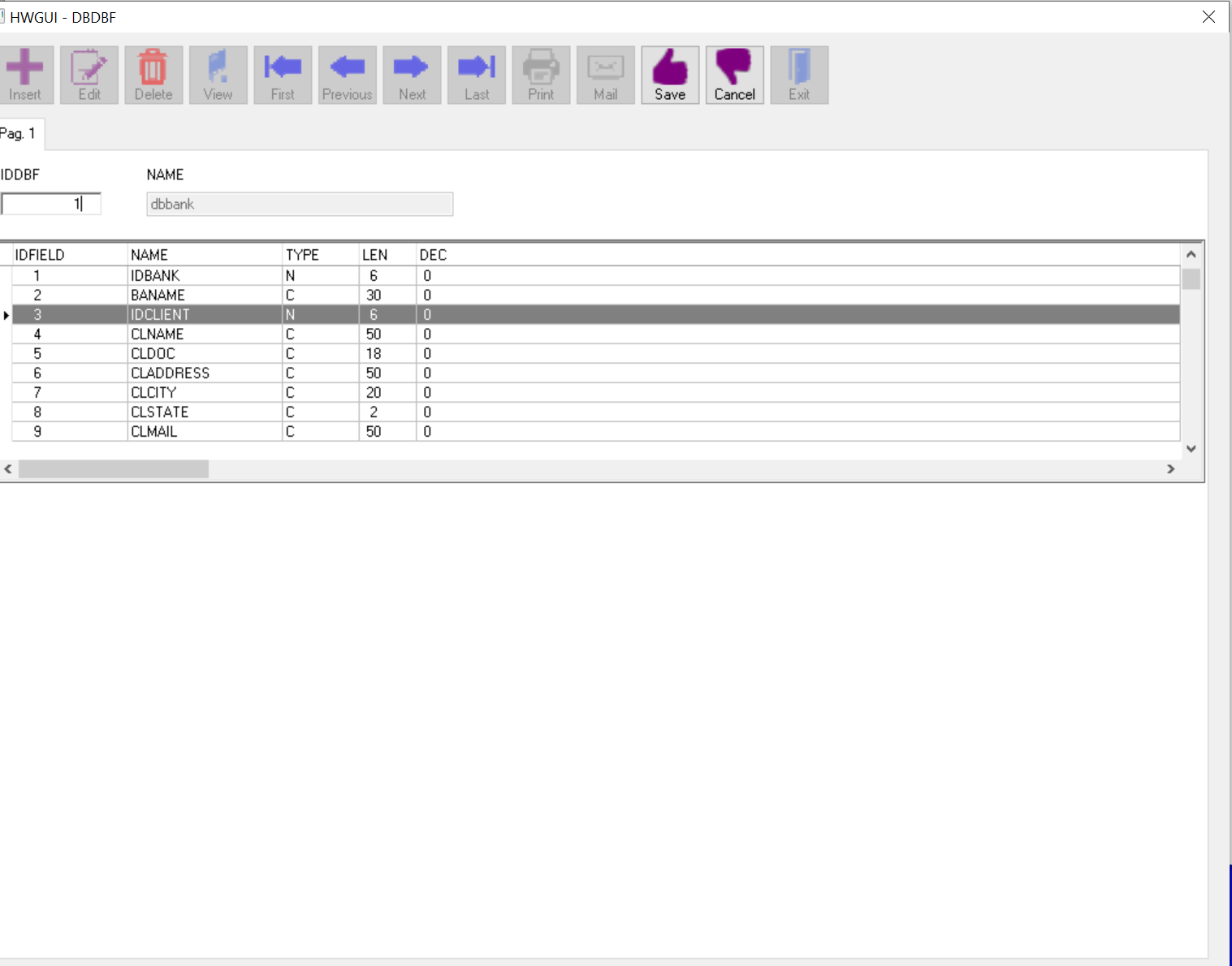The width and height of the screenshot is (1232, 966).
Task: Click the horizontal scrollbar thumb
Action: point(114,469)
